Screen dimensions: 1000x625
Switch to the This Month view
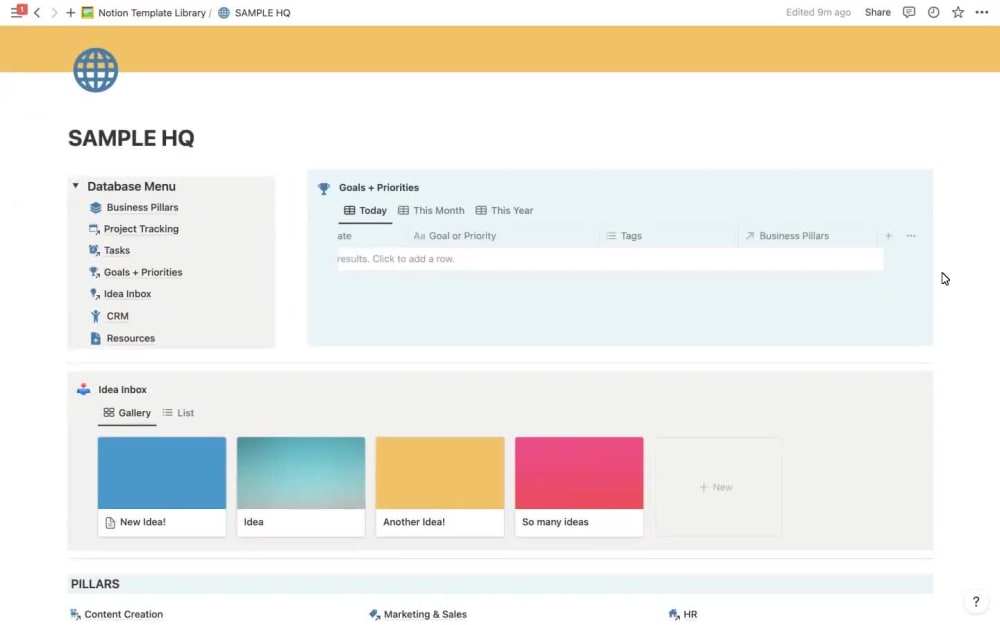[430, 210]
